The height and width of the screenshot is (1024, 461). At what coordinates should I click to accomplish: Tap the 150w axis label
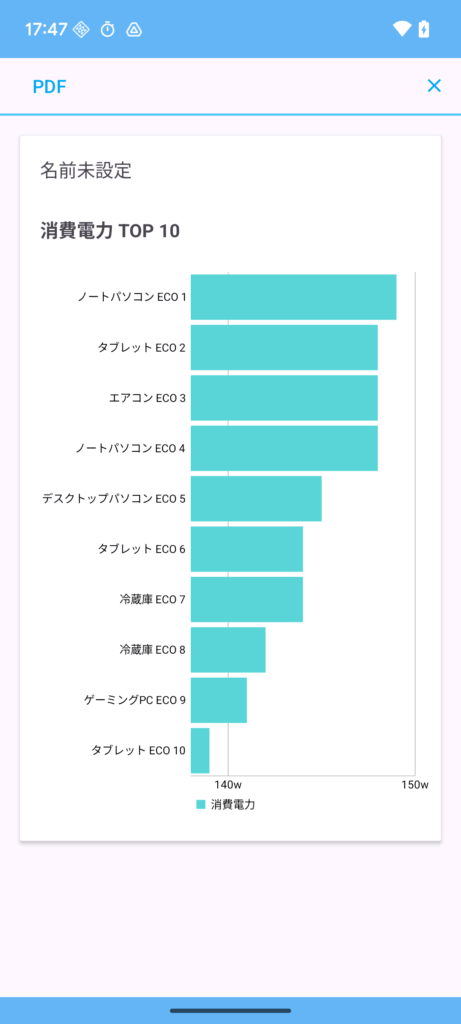[415, 785]
